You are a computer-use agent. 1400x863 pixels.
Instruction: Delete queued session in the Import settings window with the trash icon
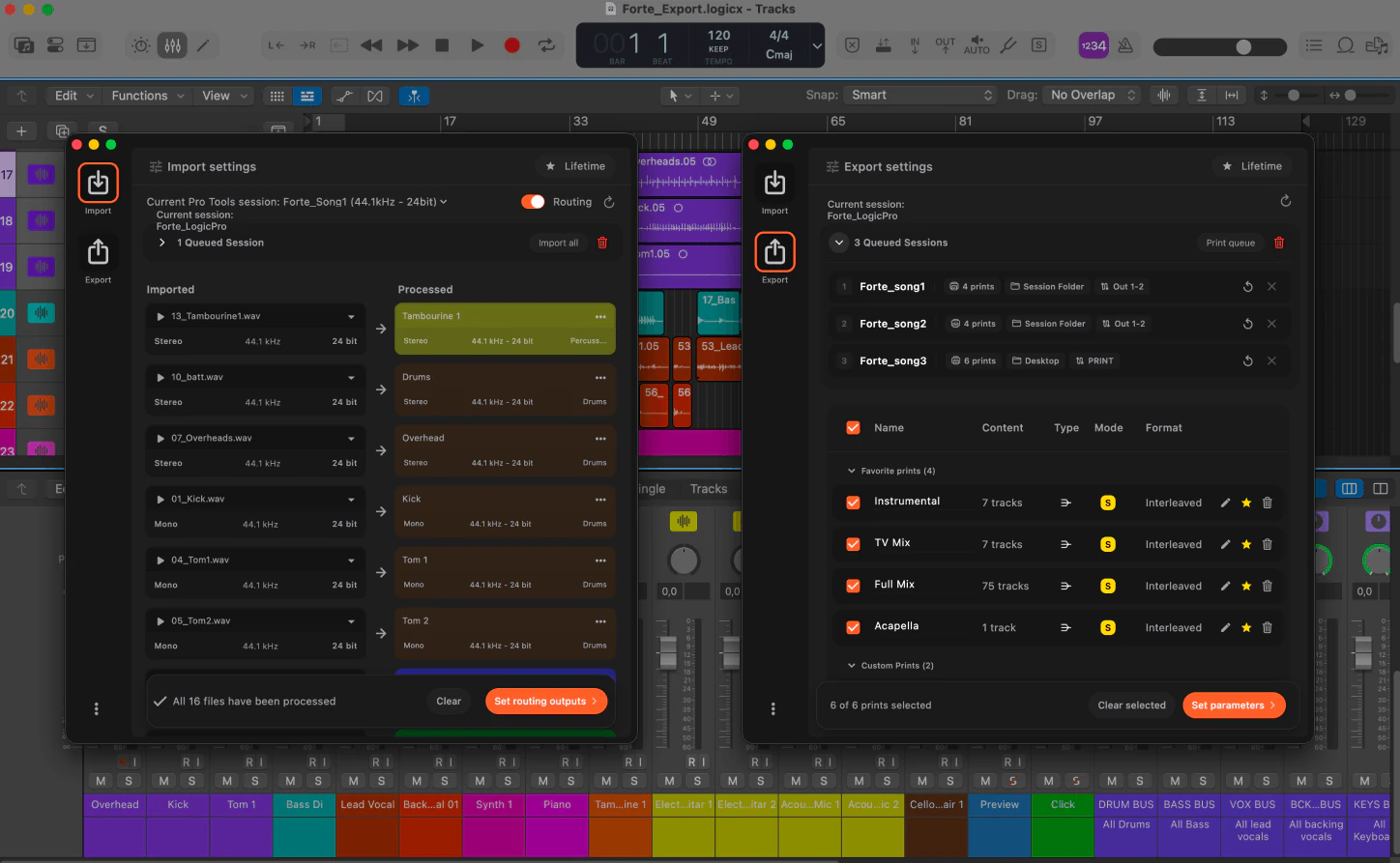click(x=602, y=243)
